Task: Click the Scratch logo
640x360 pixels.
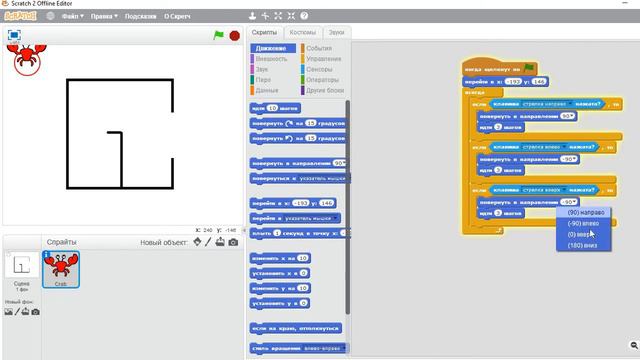Action: [20, 16]
